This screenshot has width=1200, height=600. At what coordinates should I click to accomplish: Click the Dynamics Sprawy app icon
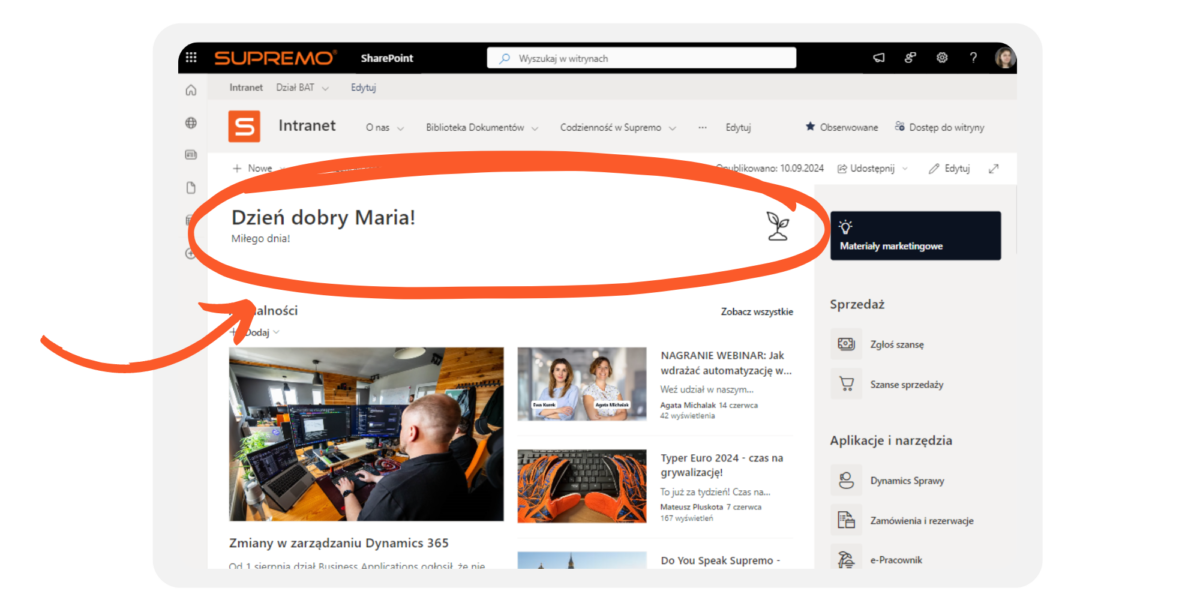coord(846,481)
